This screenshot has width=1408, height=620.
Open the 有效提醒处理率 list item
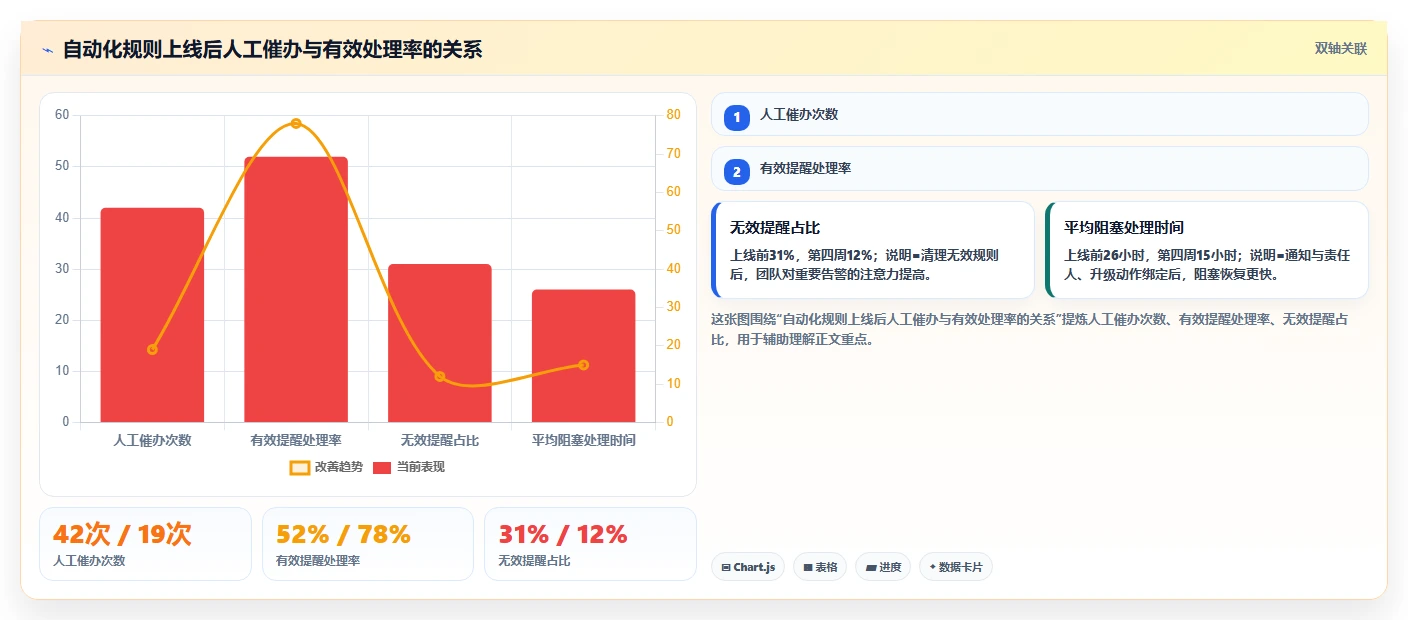pos(1039,169)
